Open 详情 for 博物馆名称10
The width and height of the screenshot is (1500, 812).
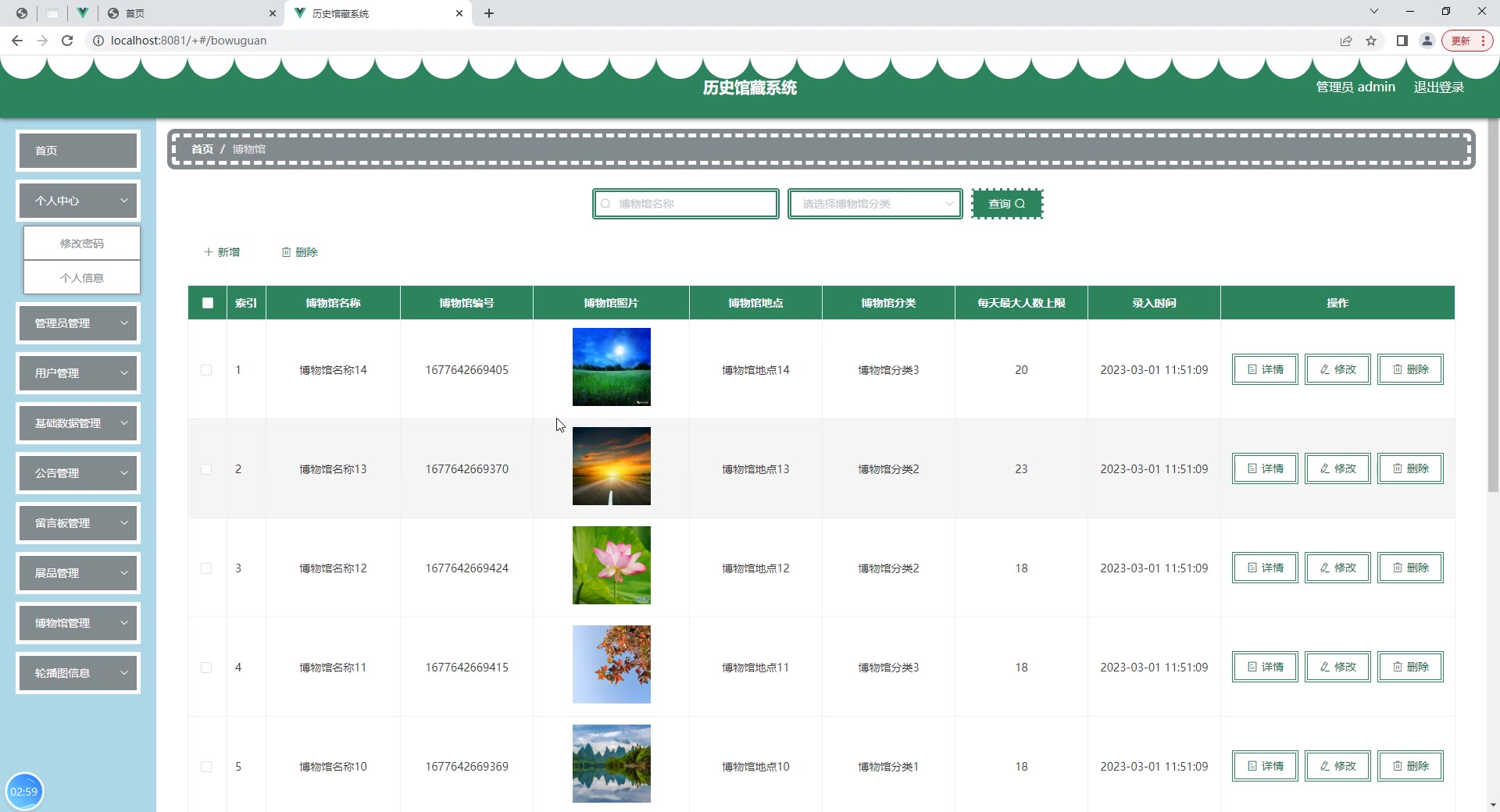click(1265, 766)
